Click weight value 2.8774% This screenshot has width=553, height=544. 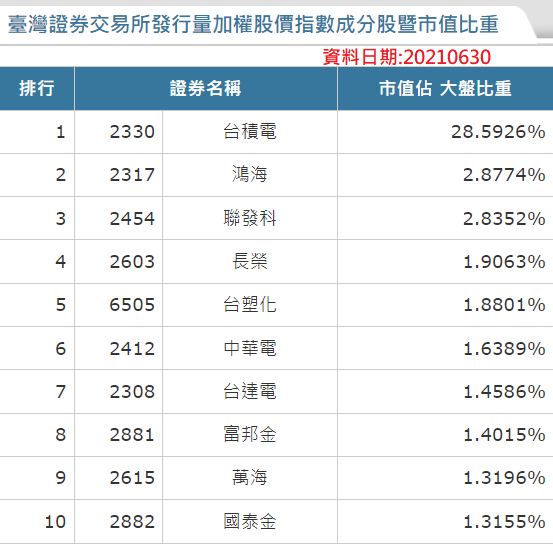click(504, 175)
